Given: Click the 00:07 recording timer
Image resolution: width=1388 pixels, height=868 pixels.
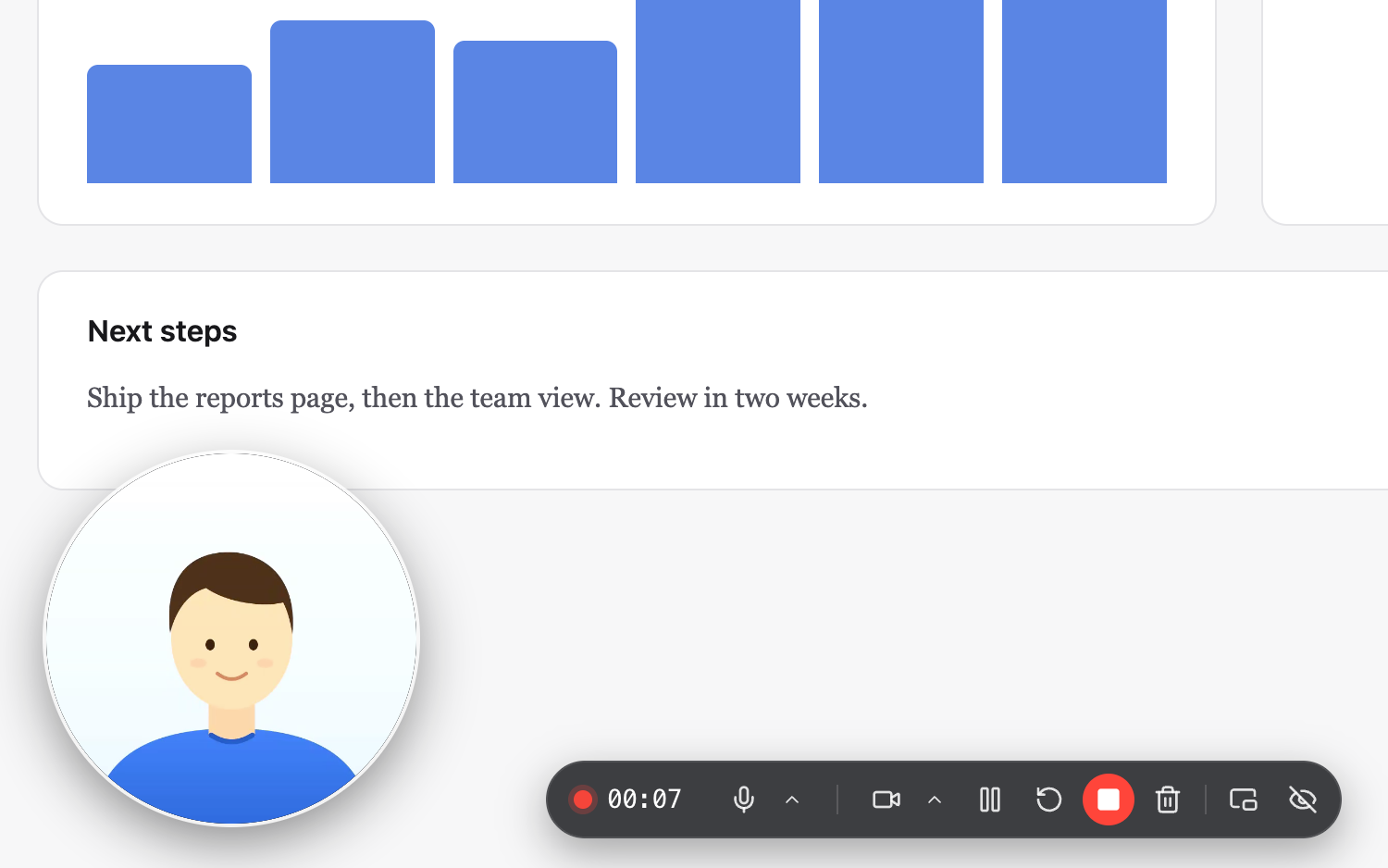Looking at the screenshot, I should click(645, 800).
